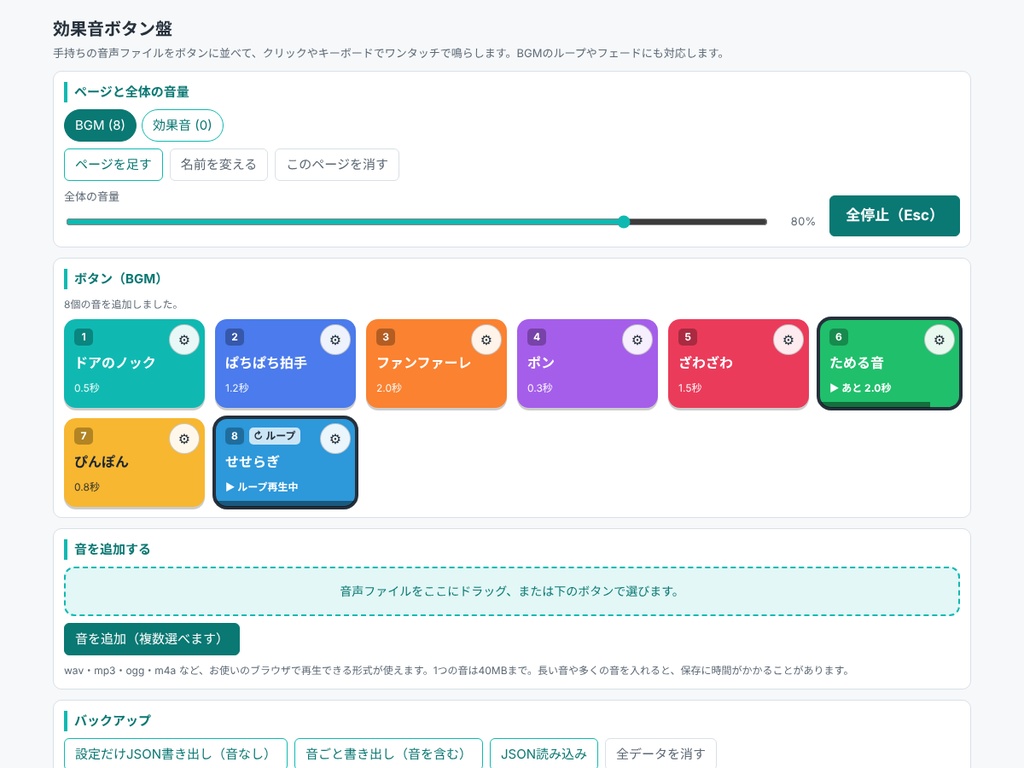This screenshot has height=768, width=1024.
Task: Click the JSON読み込み button
Action: 544,754
